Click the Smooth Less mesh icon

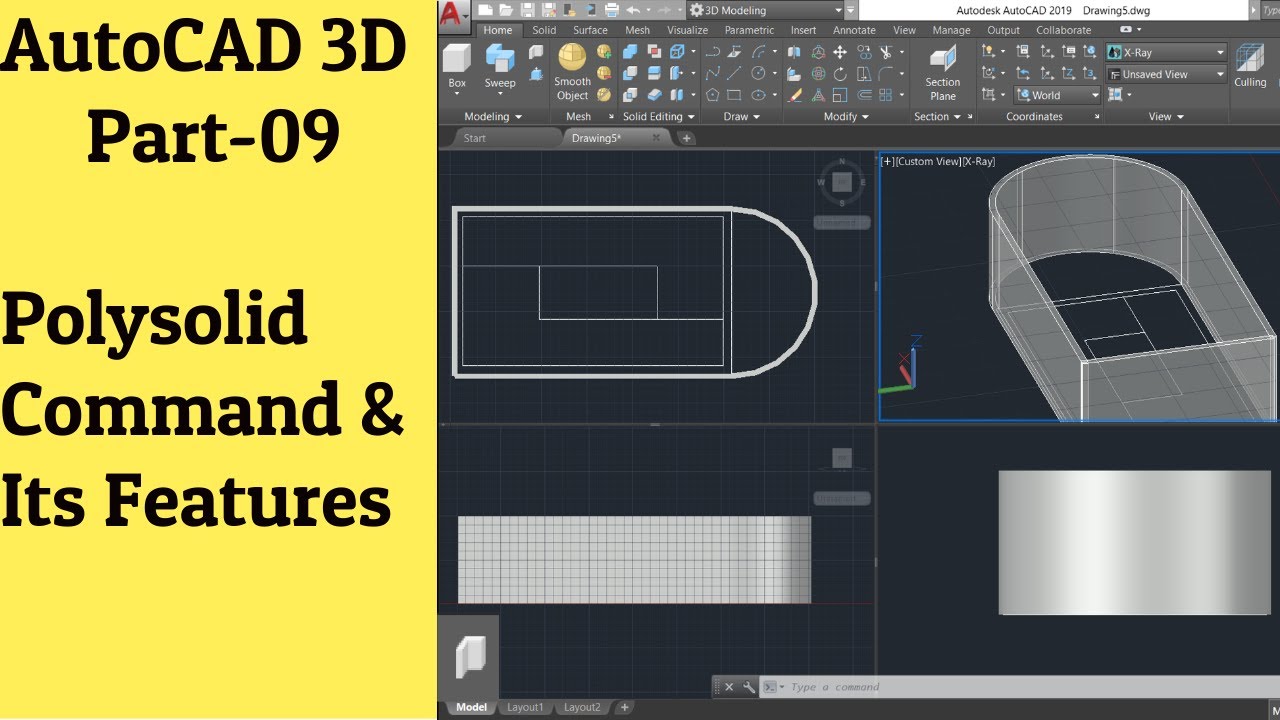[604, 73]
